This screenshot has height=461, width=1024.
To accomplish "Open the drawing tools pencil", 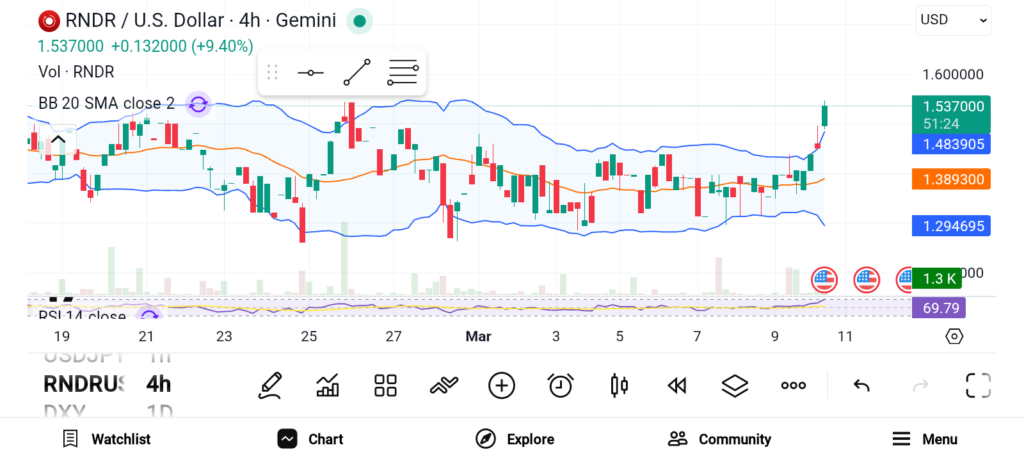I will coord(269,385).
